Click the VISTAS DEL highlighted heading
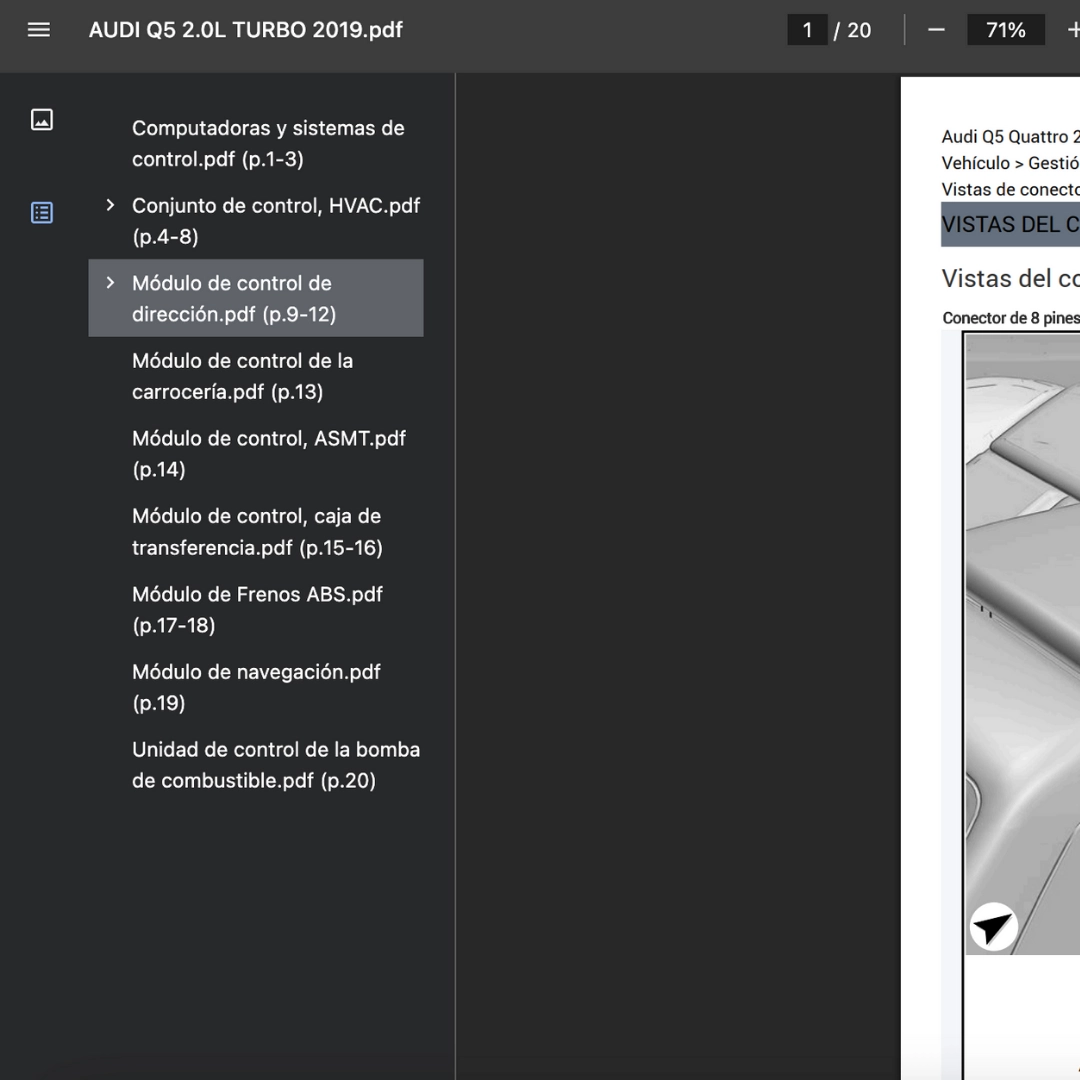The image size is (1080, 1080). click(1010, 225)
